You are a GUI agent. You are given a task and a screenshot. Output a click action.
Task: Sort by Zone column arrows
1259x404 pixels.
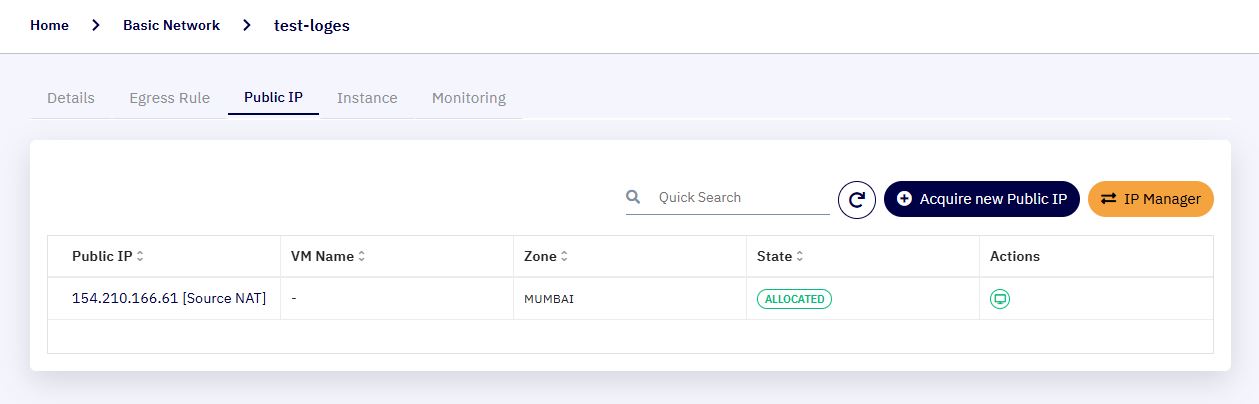pyautogui.click(x=565, y=257)
